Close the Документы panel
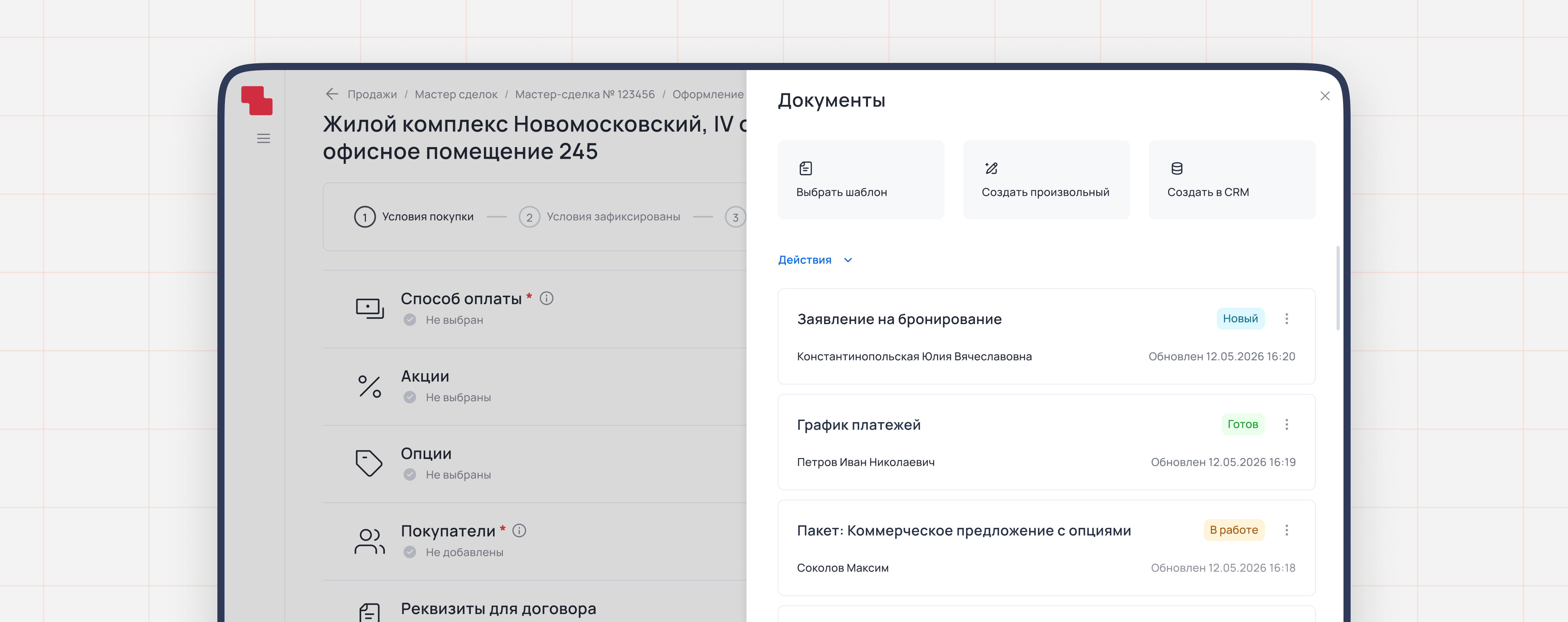 coord(1324,96)
